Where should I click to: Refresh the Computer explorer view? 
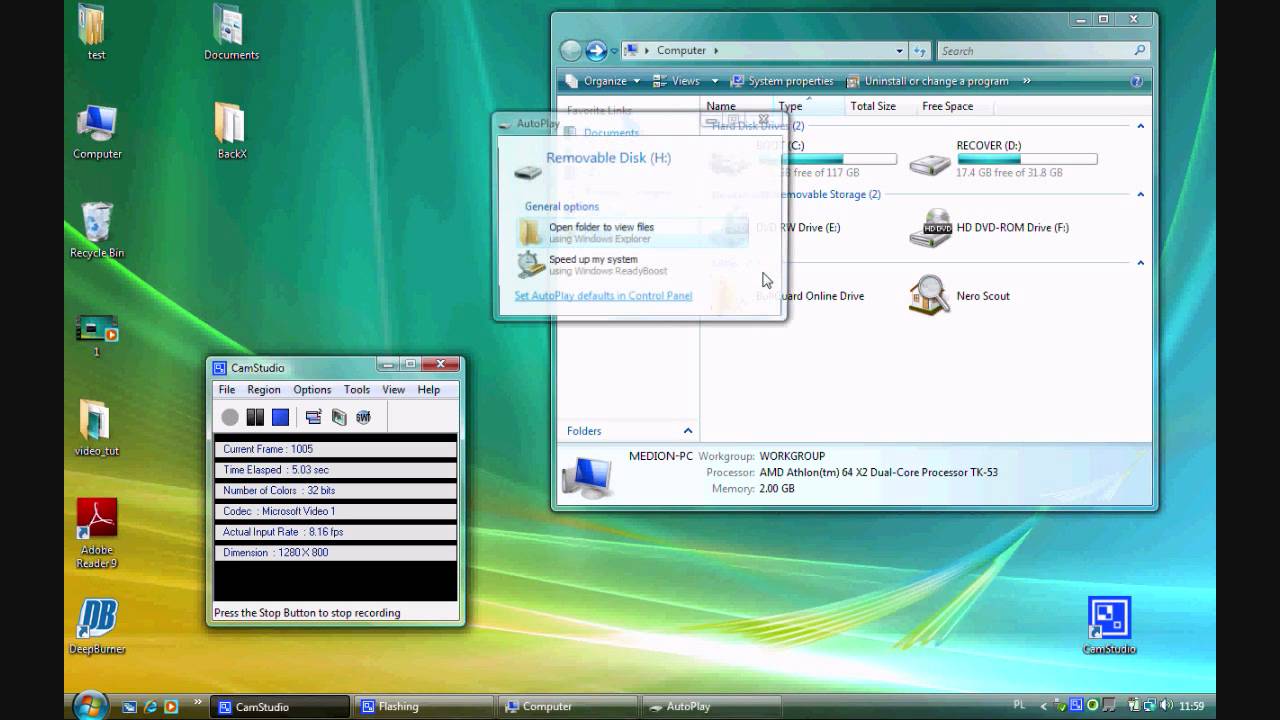tap(920, 51)
